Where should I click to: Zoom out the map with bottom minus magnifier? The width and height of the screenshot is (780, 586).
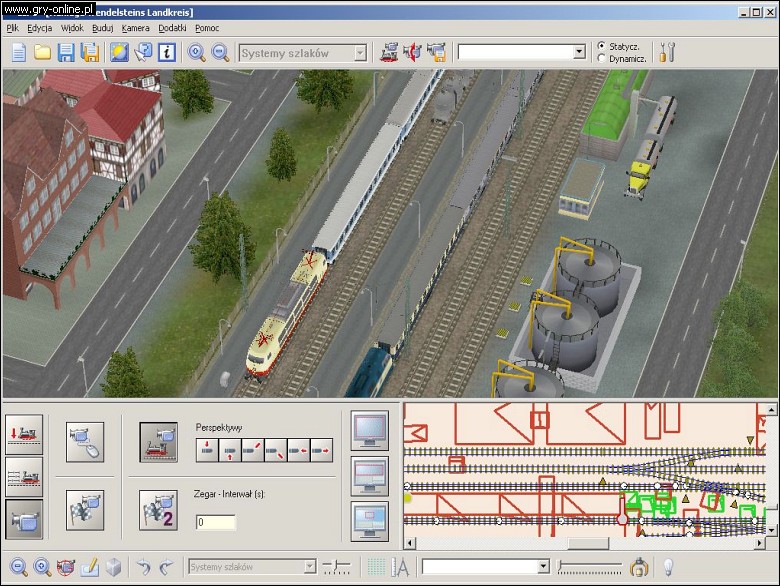18,567
